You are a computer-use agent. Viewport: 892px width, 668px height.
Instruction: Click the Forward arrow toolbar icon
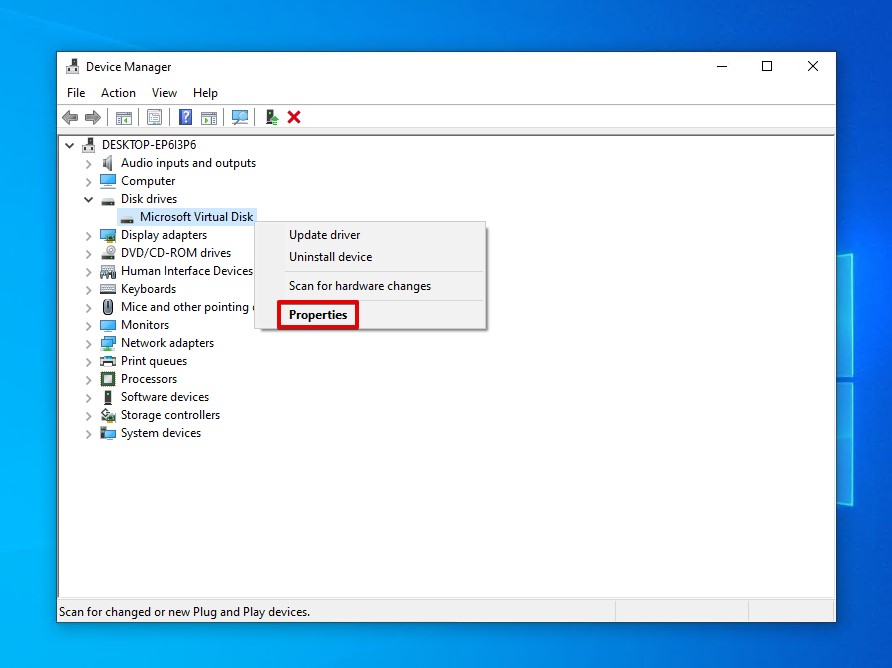point(93,118)
